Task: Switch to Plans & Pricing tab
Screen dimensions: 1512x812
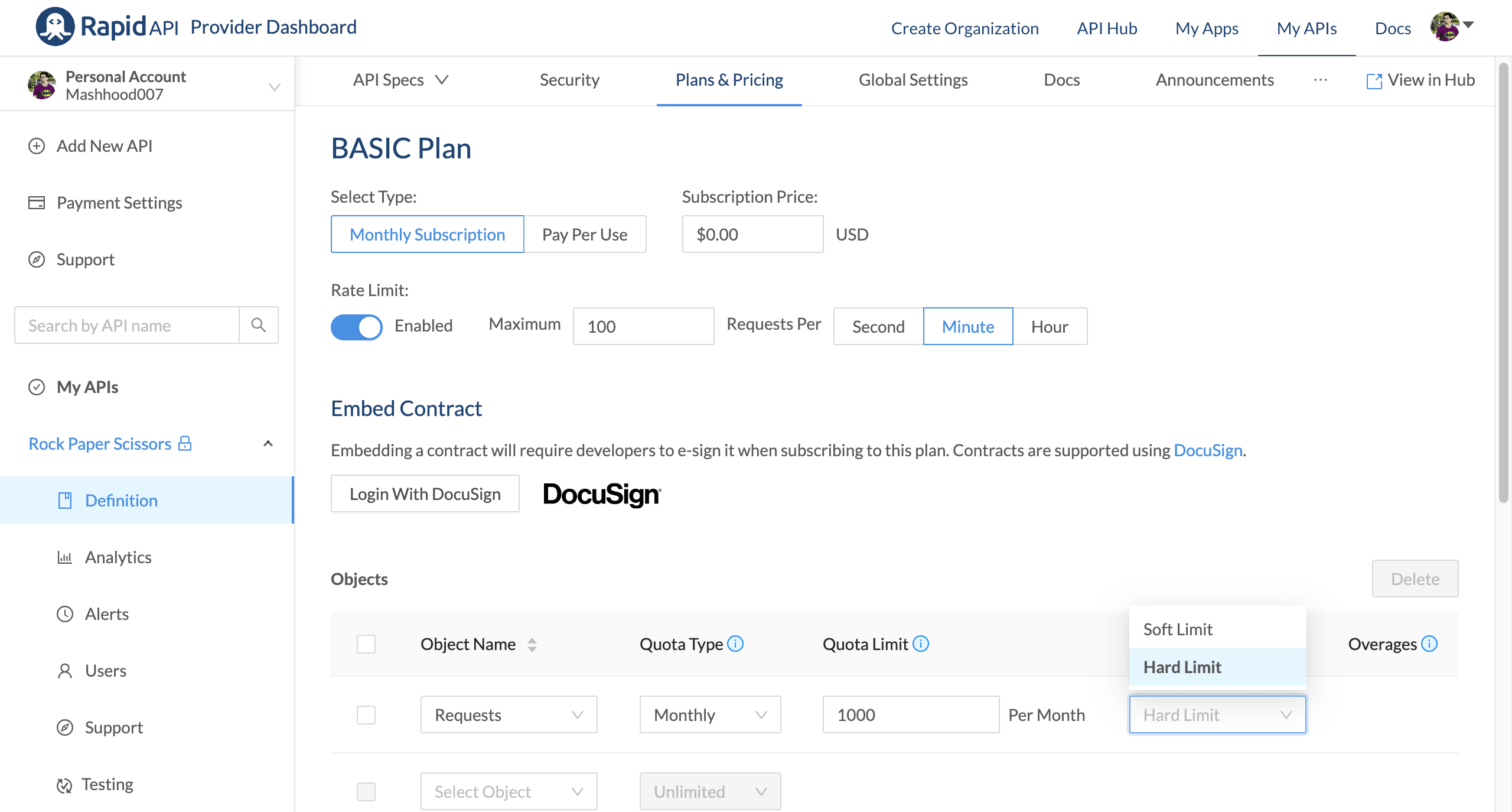Action: pyautogui.click(x=729, y=80)
